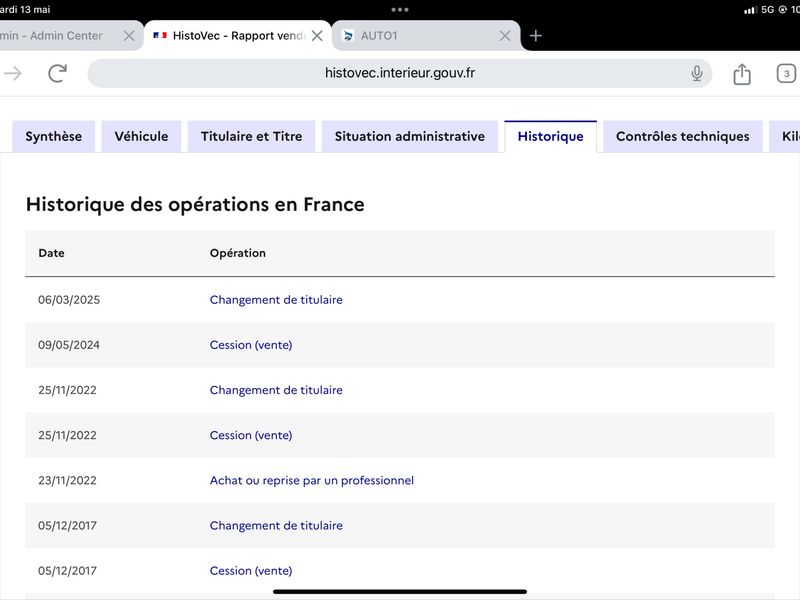Open the Véhicule tab
800x600 pixels.
tap(141, 136)
